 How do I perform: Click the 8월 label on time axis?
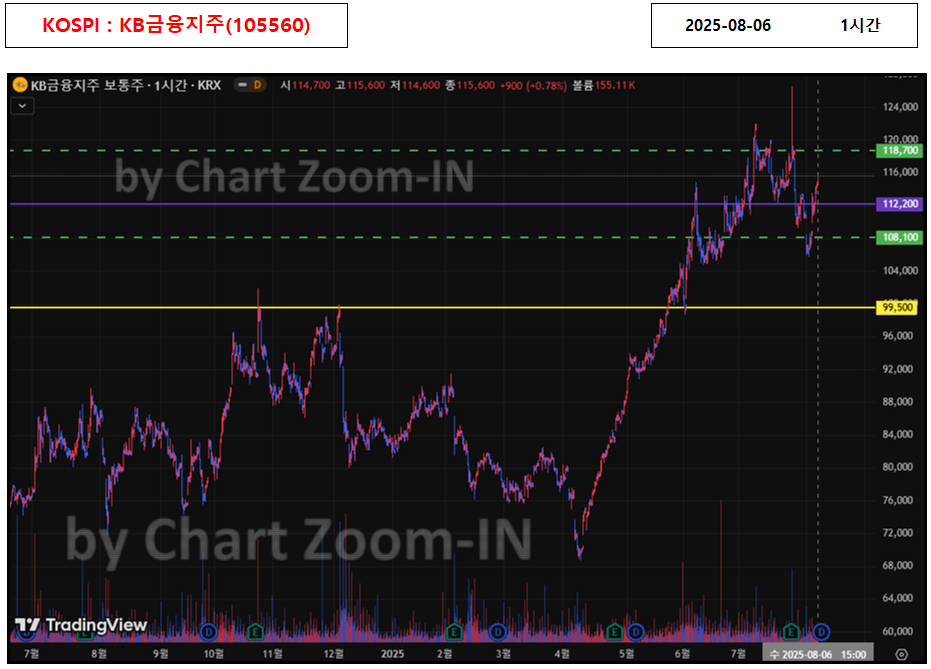(x=99, y=654)
